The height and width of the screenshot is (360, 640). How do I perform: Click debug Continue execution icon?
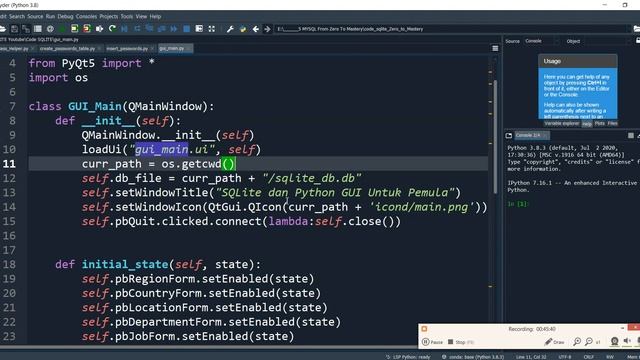click(174, 29)
